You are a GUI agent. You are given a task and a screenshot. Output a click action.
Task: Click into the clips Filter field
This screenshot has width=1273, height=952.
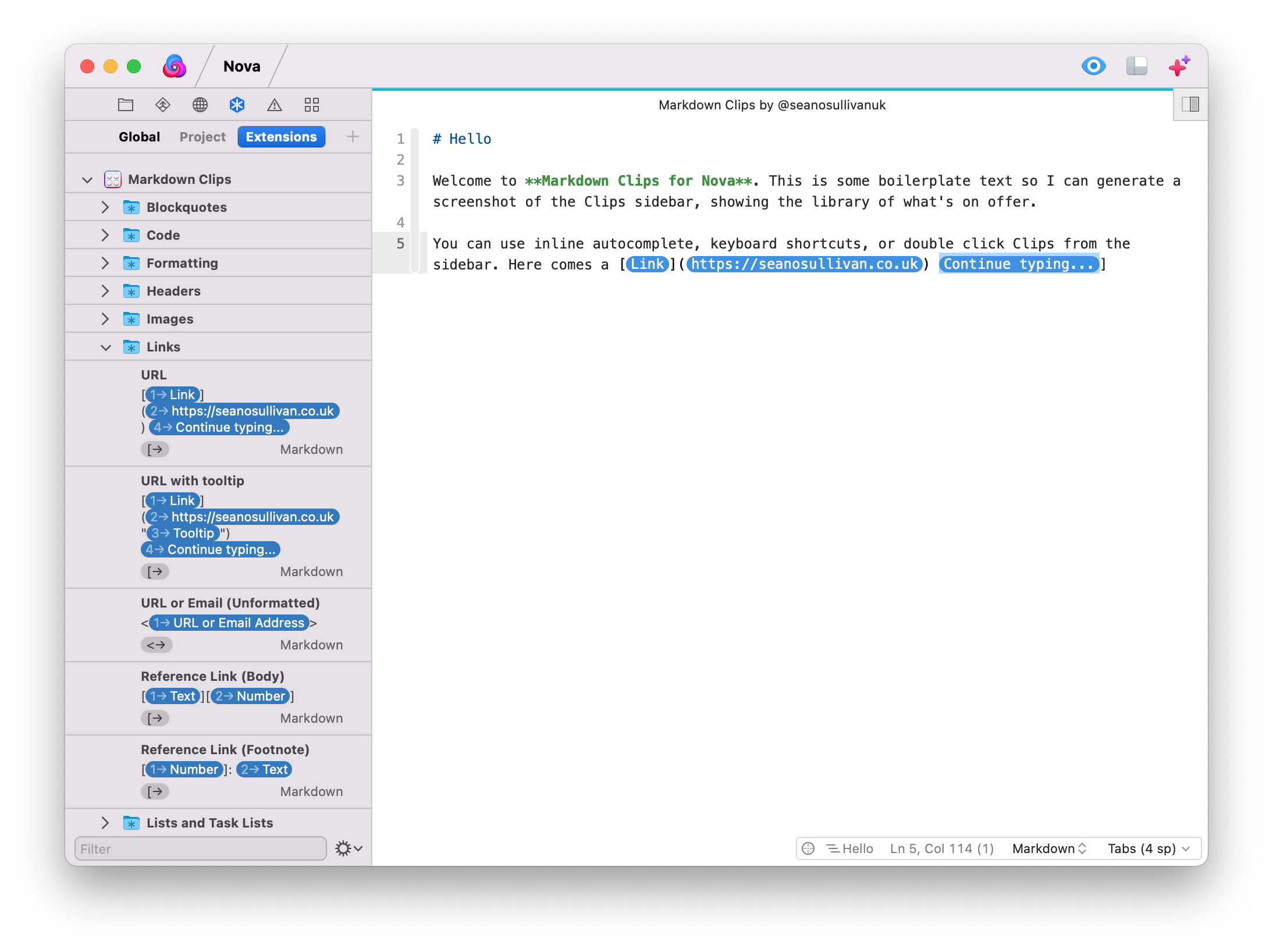[200, 848]
